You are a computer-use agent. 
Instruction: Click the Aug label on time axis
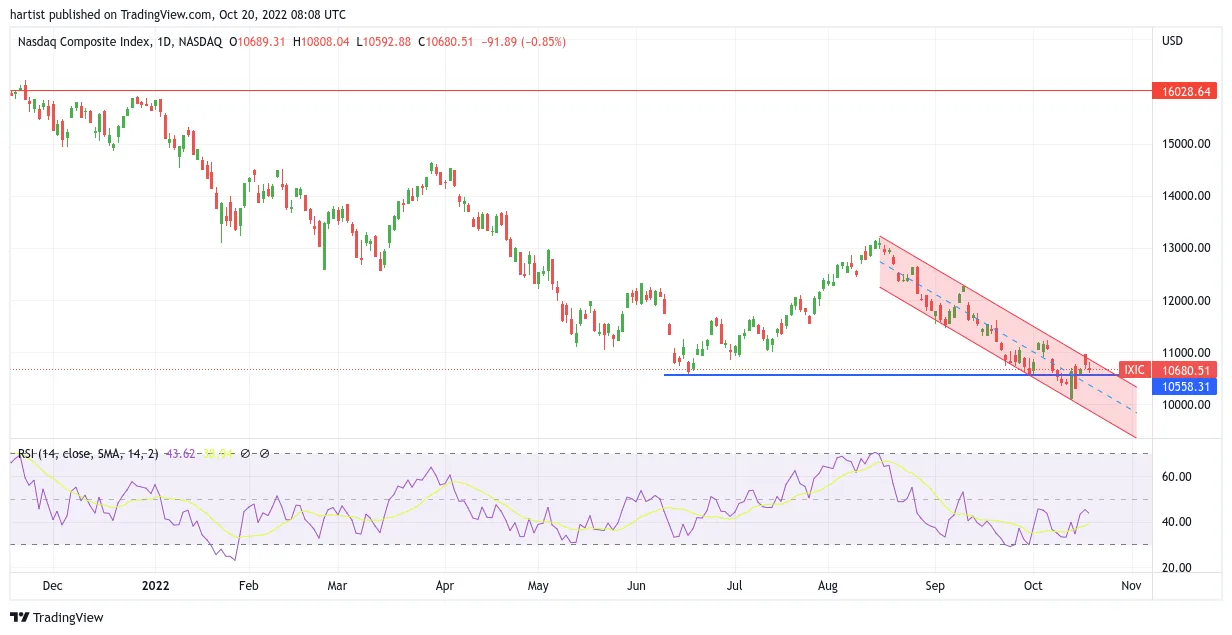pos(828,585)
